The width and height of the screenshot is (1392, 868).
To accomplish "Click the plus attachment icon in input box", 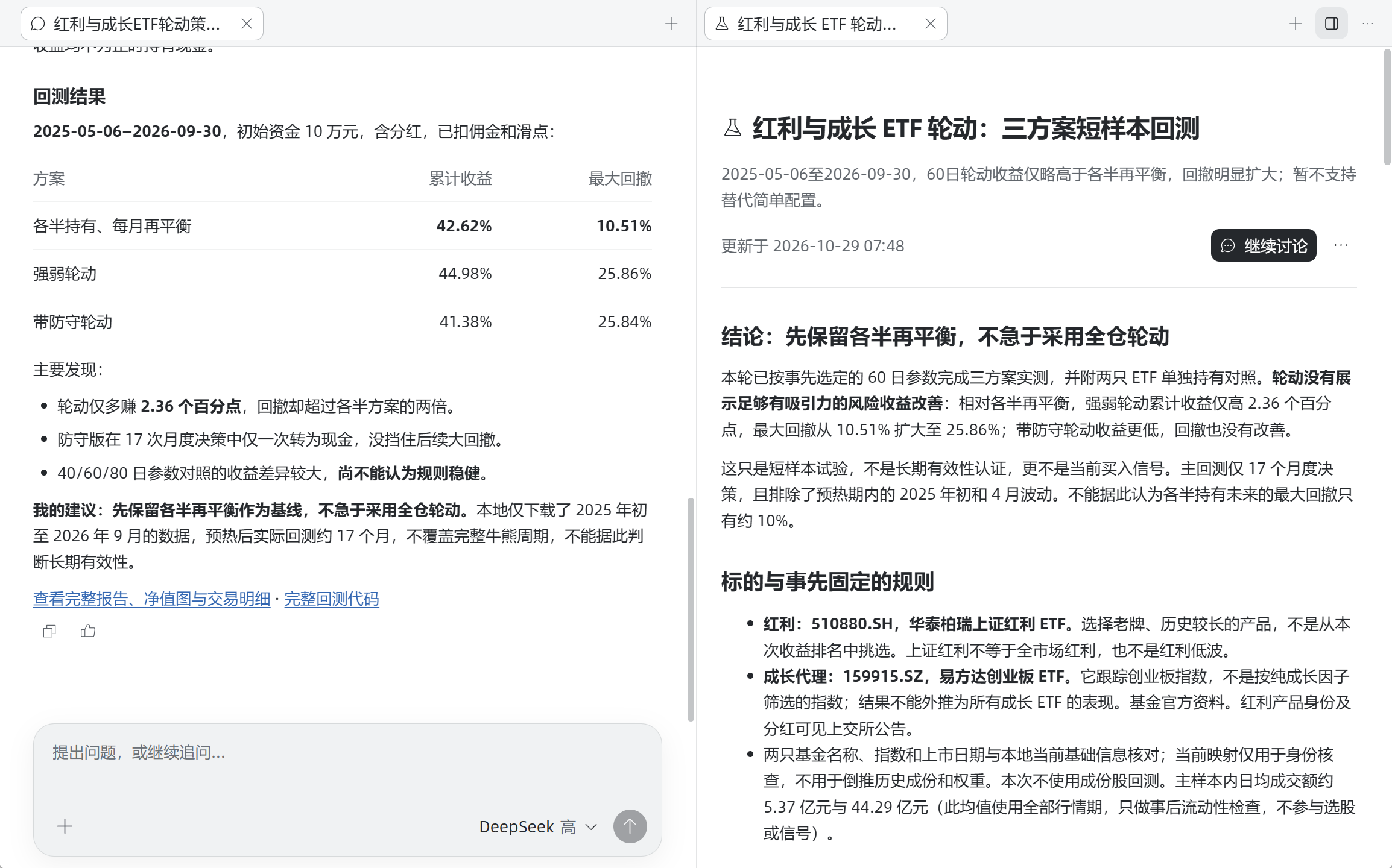I will click(x=65, y=826).
